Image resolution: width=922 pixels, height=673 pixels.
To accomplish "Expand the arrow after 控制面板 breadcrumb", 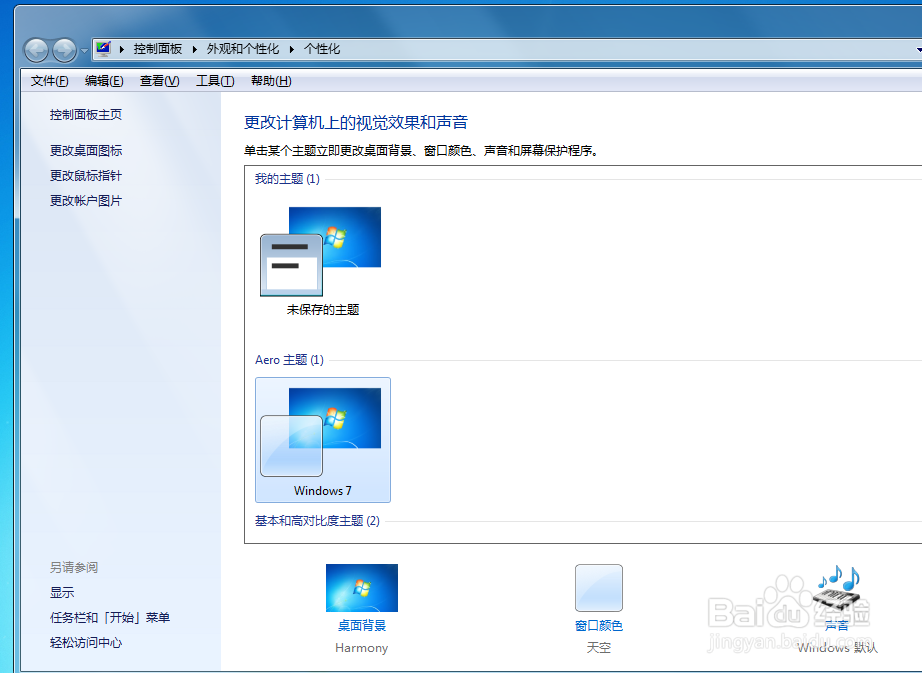I will (195, 49).
